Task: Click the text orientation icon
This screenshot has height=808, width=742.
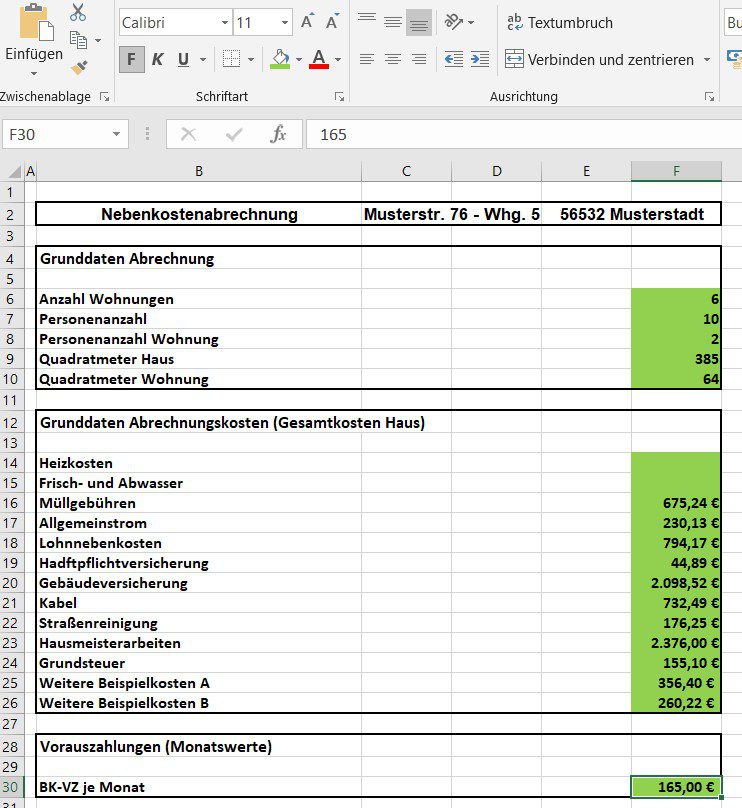Action: [454, 22]
